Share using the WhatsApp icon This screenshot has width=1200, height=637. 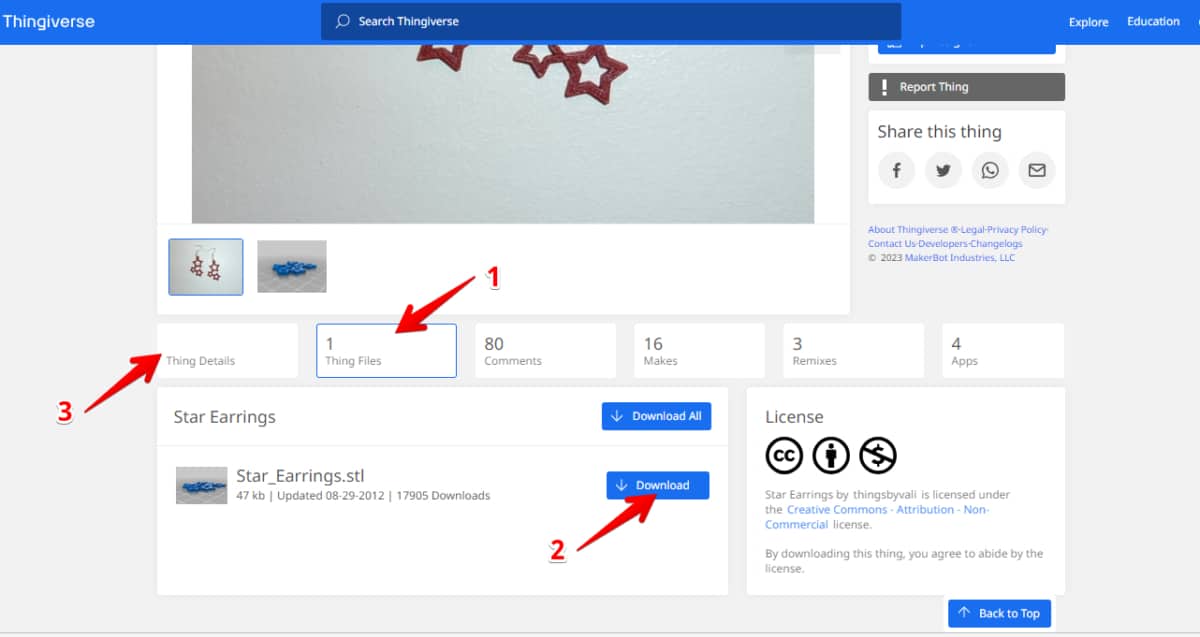tap(990, 170)
